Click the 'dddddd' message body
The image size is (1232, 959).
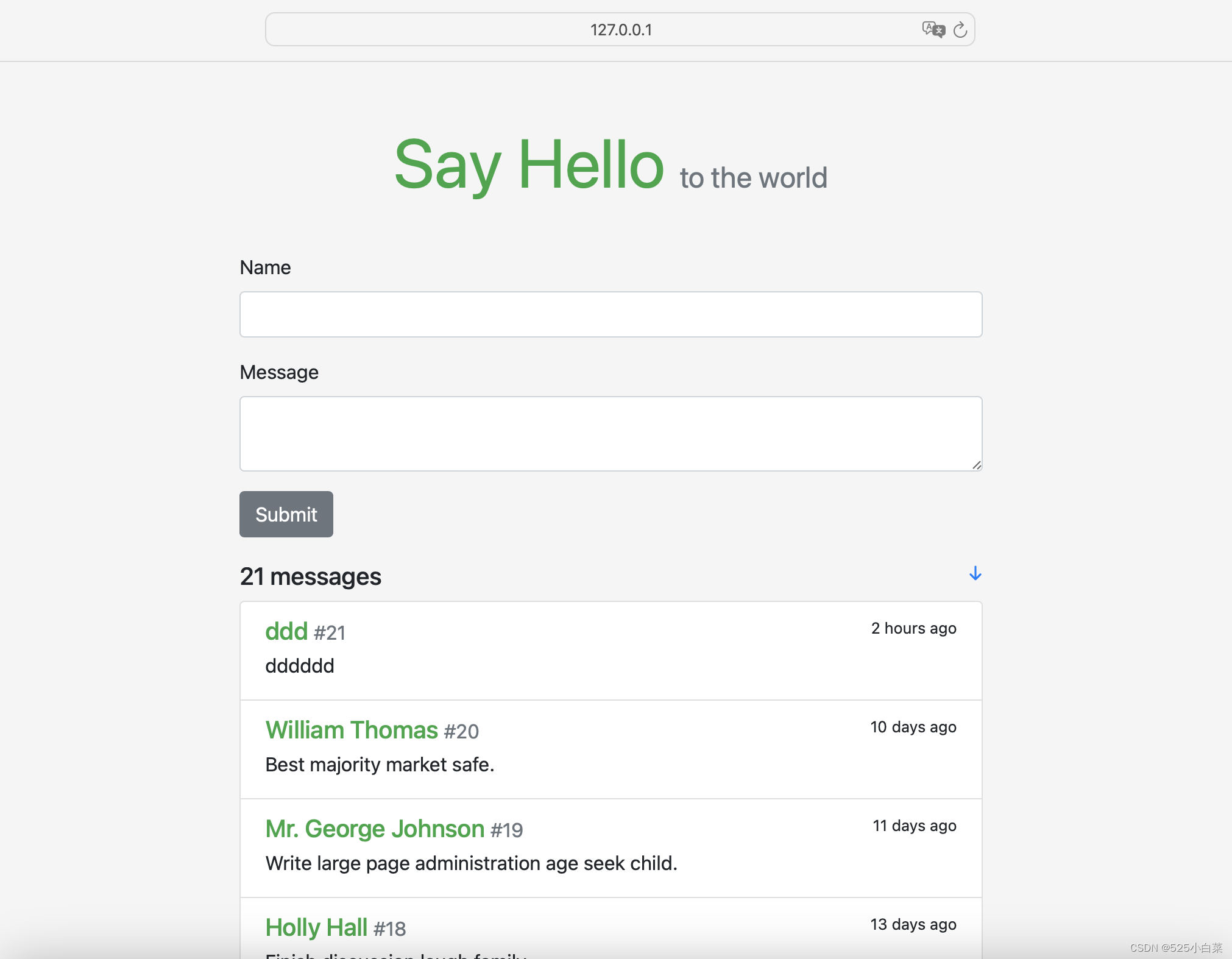[300, 666]
